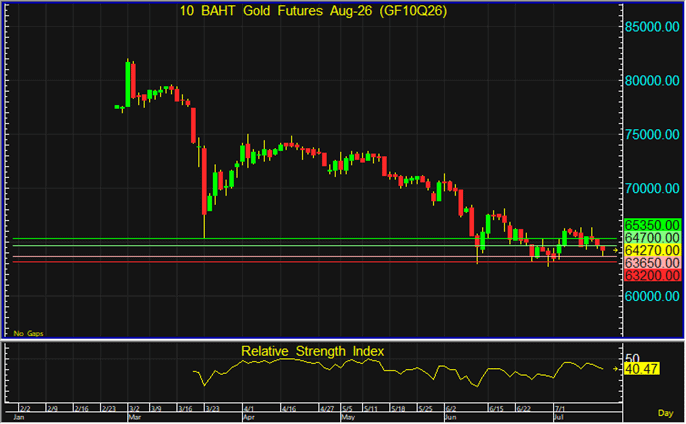Select the 3/23 date label
The height and width of the screenshot is (424, 686).
click(x=213, y=409)
